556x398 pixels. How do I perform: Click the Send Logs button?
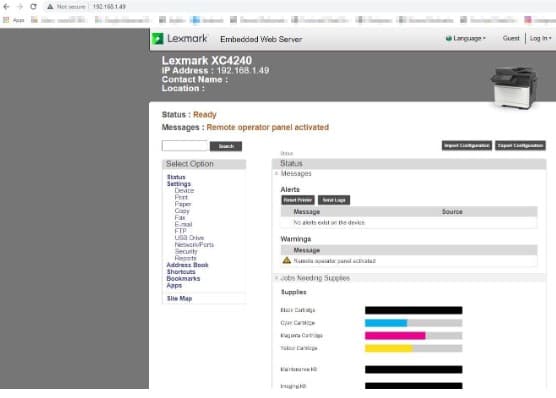pyautogui.click(x=334, y=200)
